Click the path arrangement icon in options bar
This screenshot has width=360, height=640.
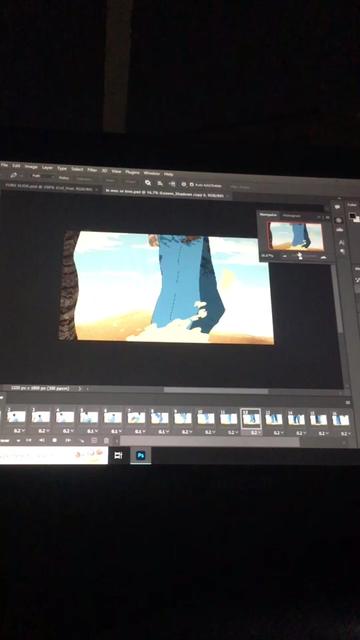click(x=172, y=184)
